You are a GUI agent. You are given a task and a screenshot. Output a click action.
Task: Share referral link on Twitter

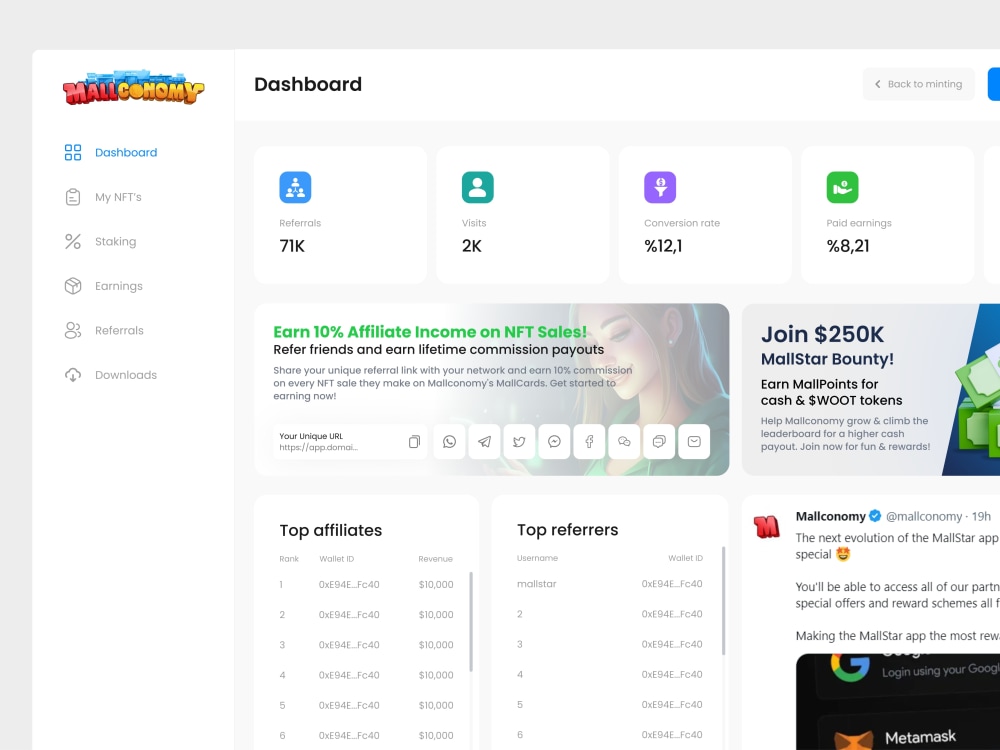(x=519, y=441)
